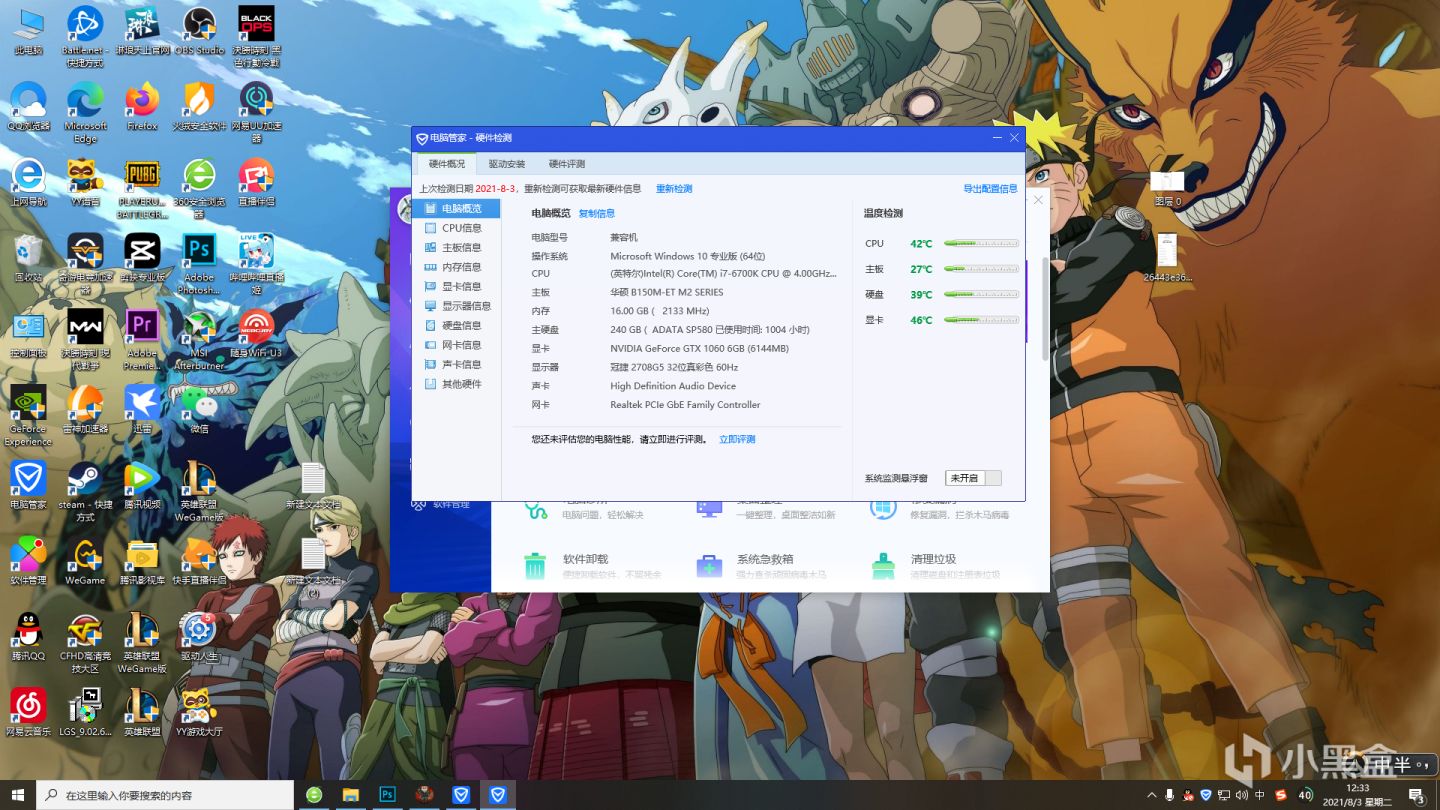Click the High Definition Audio Device text
This screenshot has width=1440, height=810.
673,386
